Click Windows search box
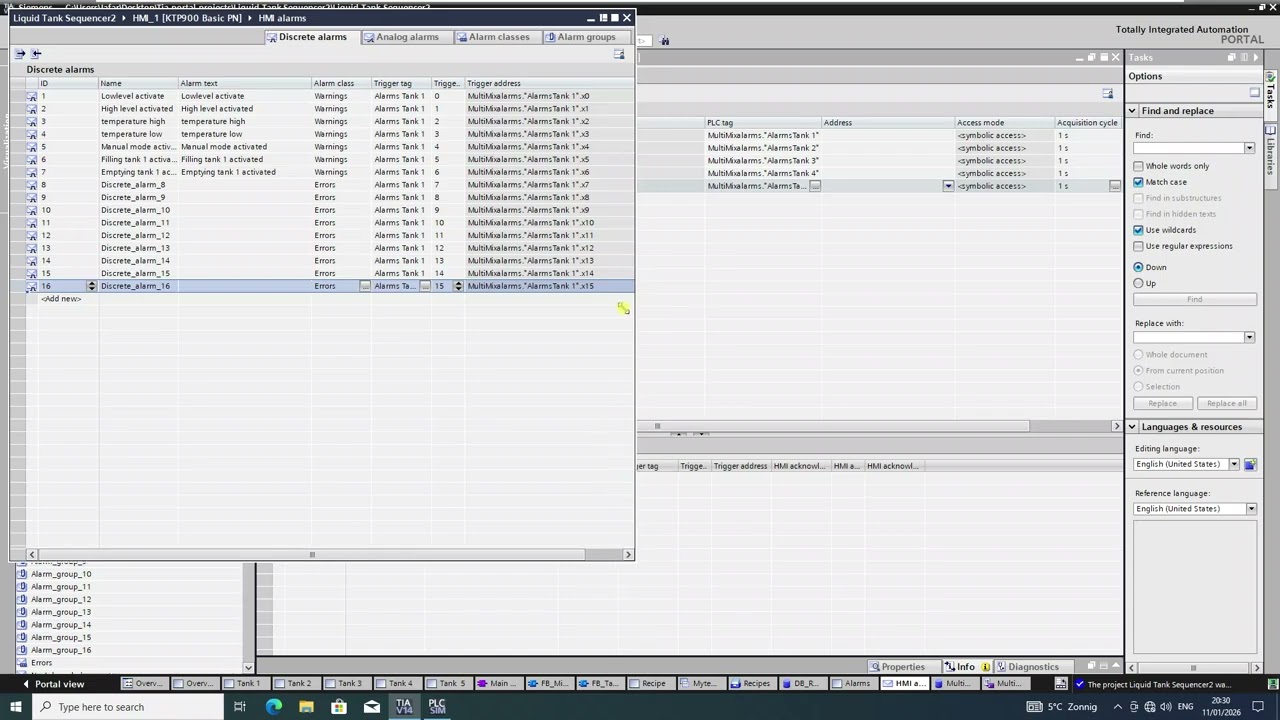This screenshot has width=1280, height=720. click(127, 707)
